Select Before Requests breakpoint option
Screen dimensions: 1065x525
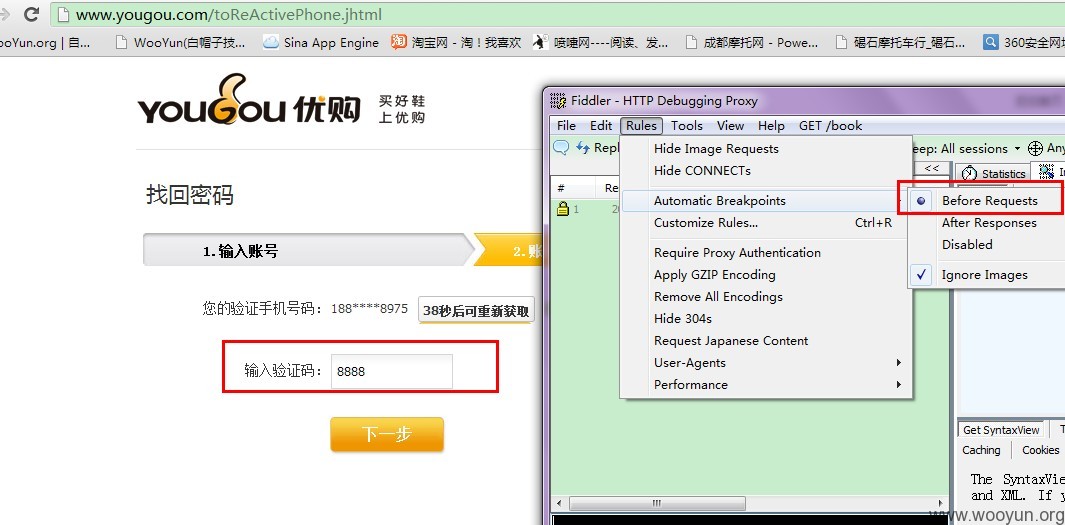tap(988, 200)
